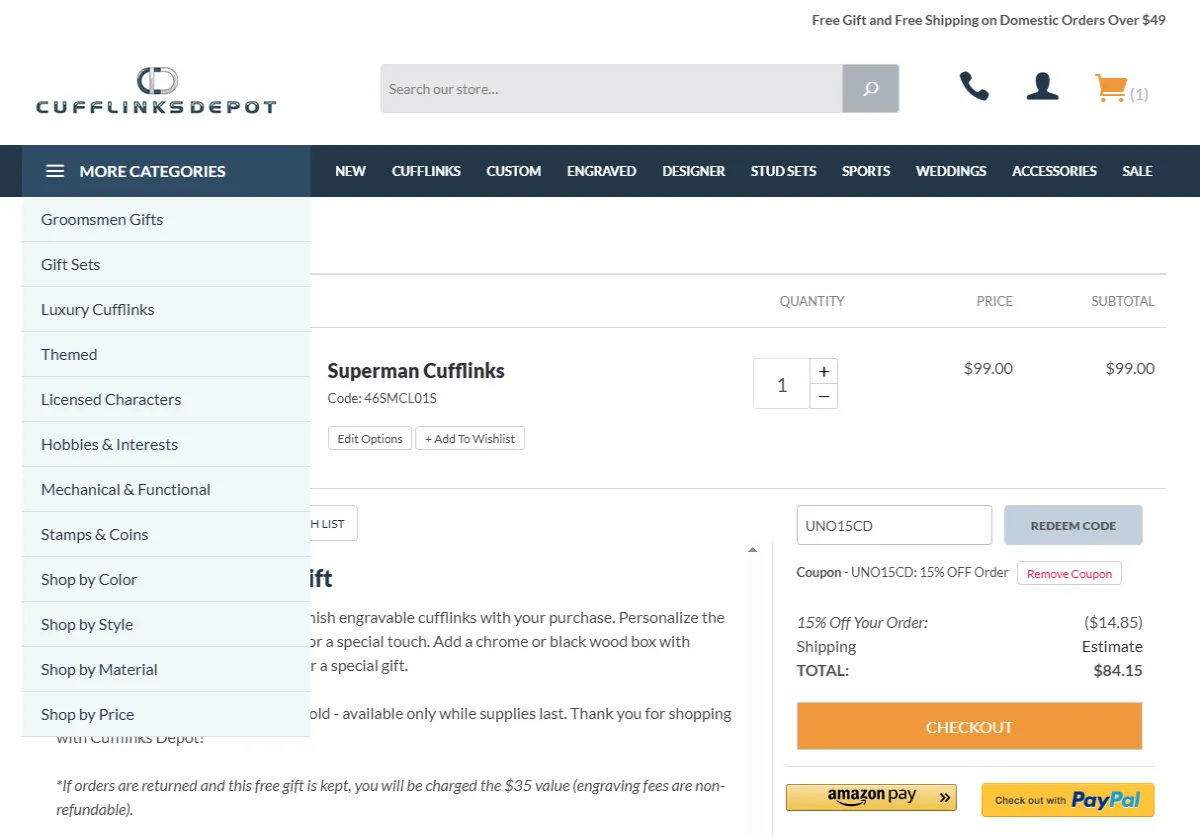Go to the Sale section

pos(1137,171)
